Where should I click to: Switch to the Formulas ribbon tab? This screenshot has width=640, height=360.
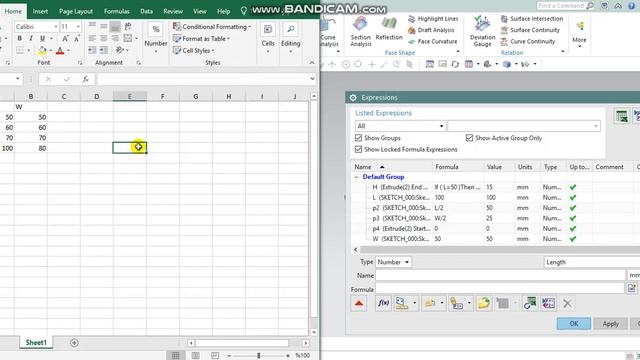117,11
